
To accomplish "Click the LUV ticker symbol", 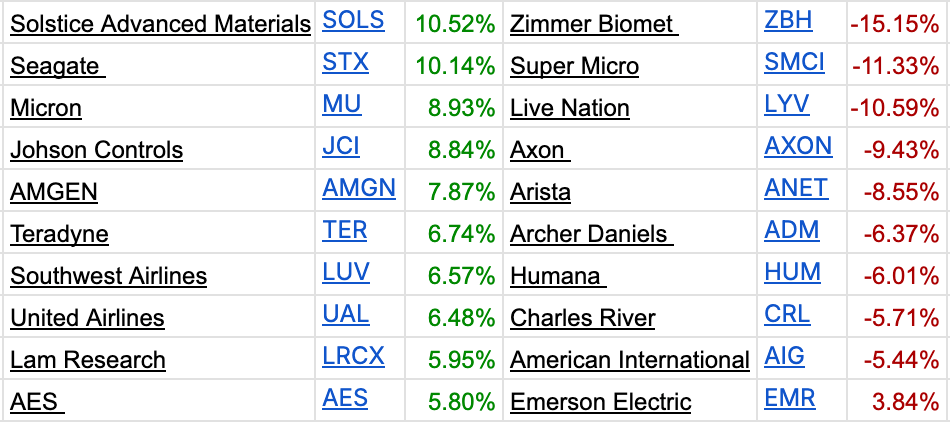I will [345, 272].
